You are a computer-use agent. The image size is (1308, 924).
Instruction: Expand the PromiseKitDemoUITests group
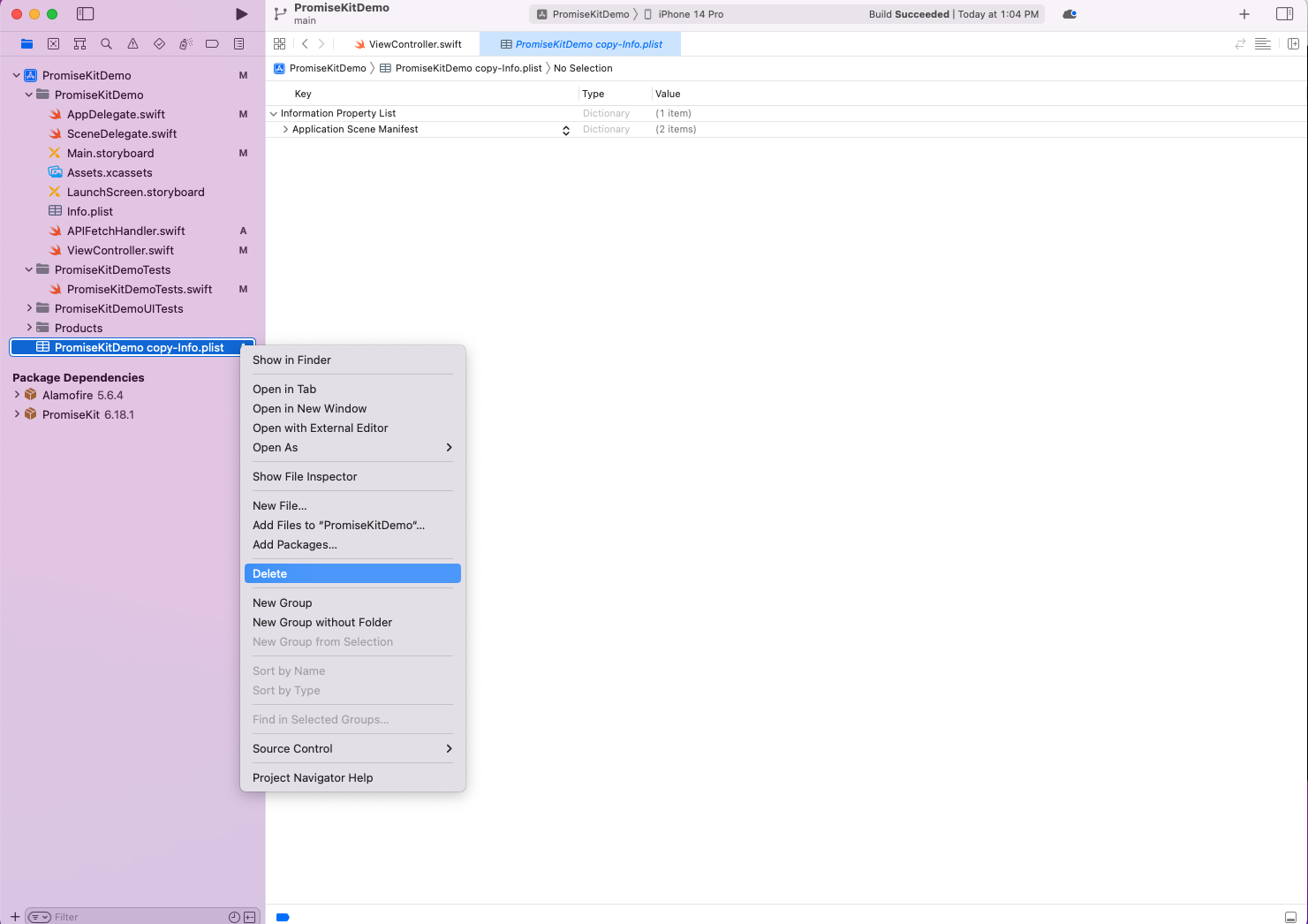29,308
